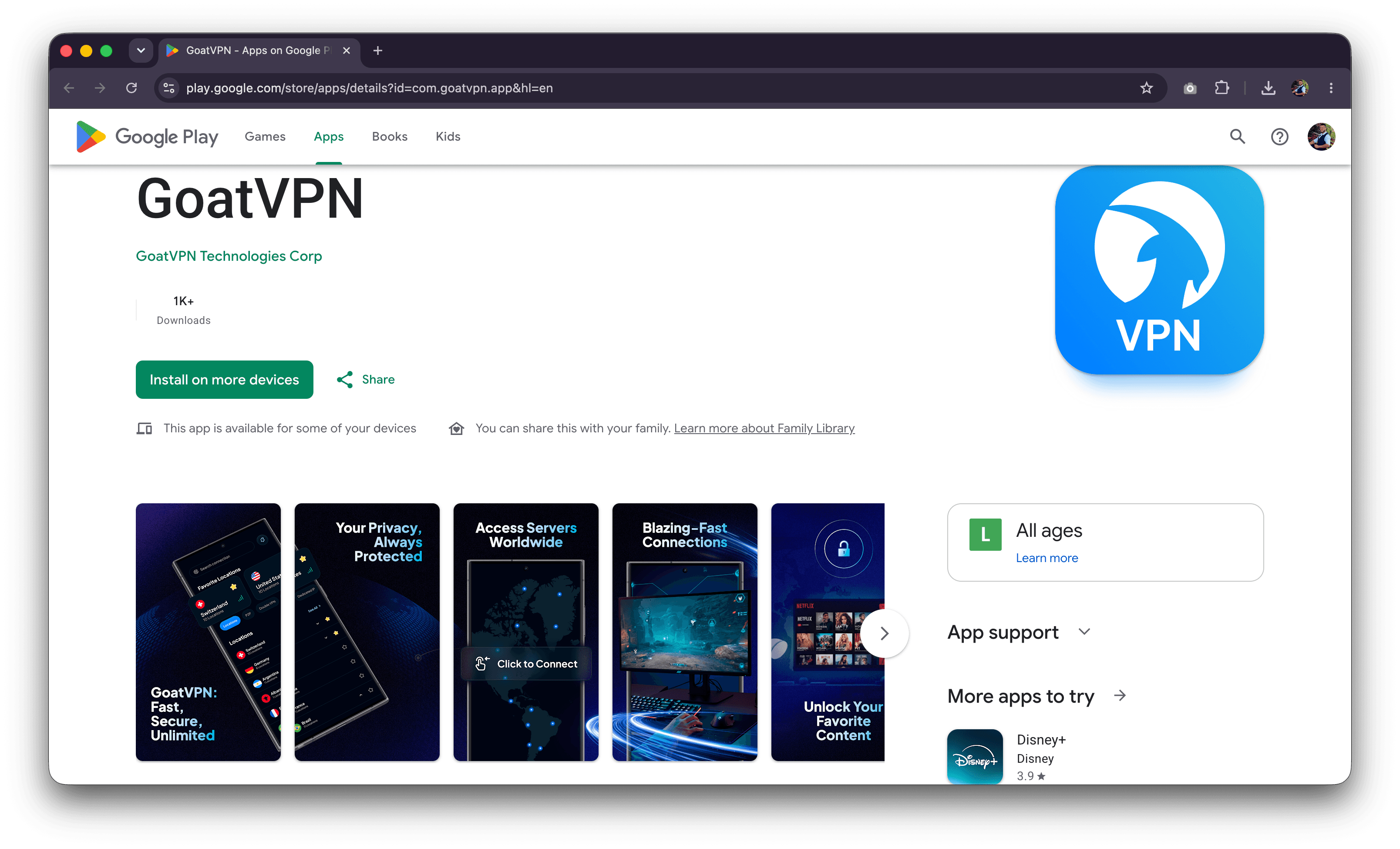1400x849 pixels.
Task: Go to the Books tab
Action: coord(390,136)
